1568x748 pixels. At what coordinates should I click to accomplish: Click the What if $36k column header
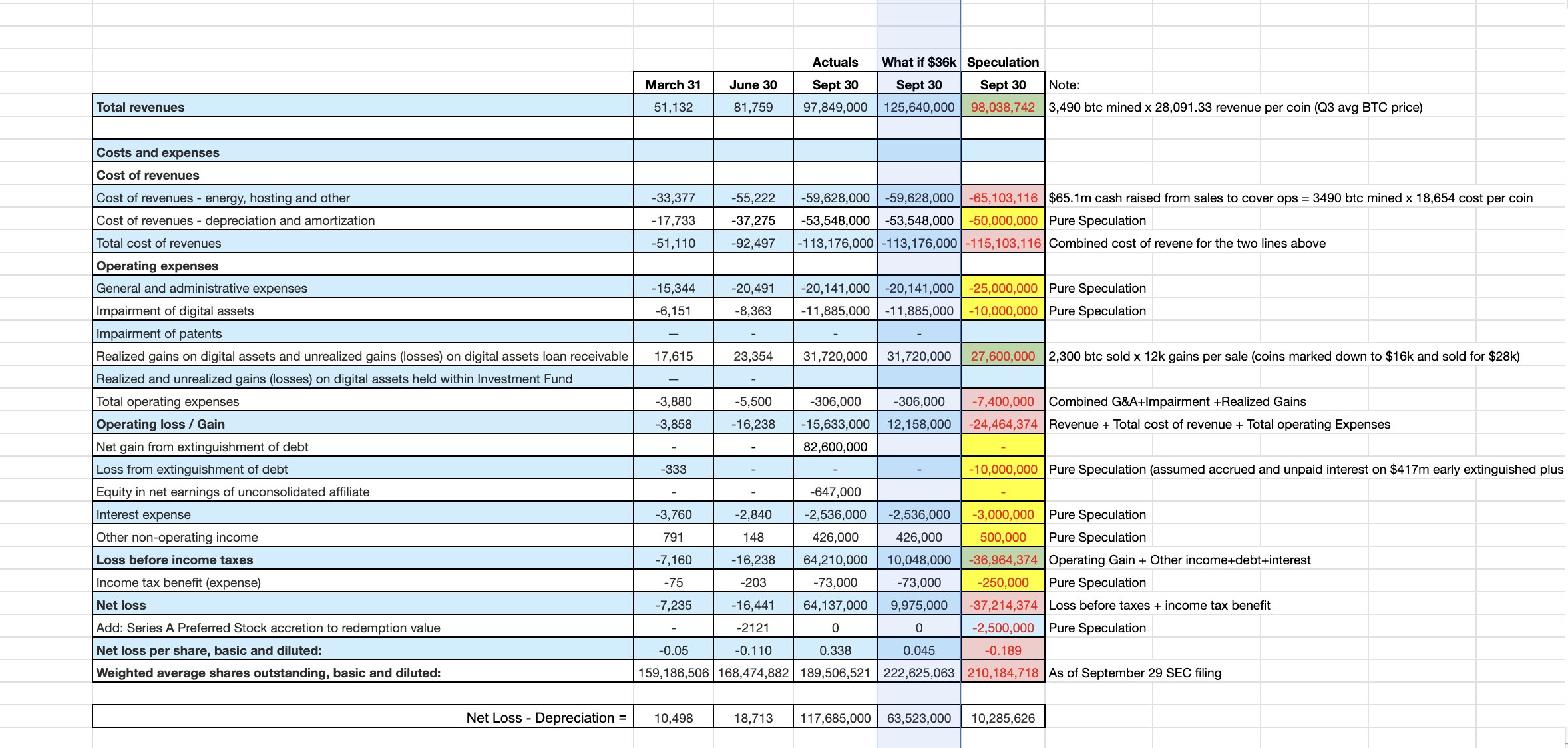[x=918, y=62]
